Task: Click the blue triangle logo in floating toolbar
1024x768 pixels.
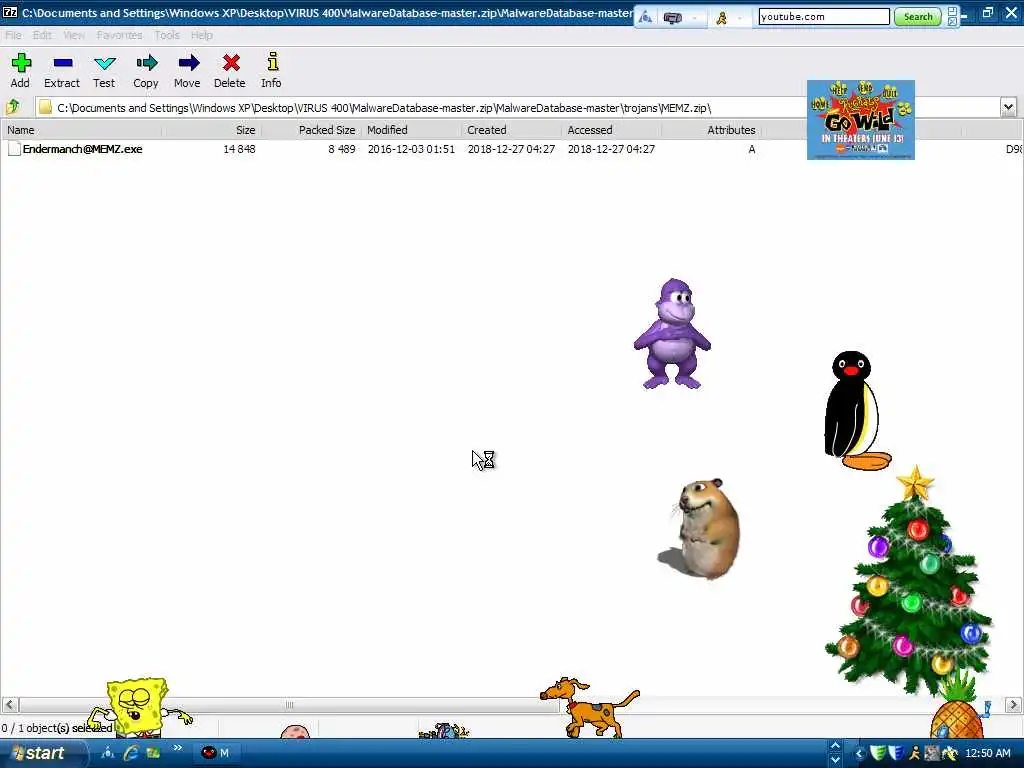Action: (x=645, y=17)
